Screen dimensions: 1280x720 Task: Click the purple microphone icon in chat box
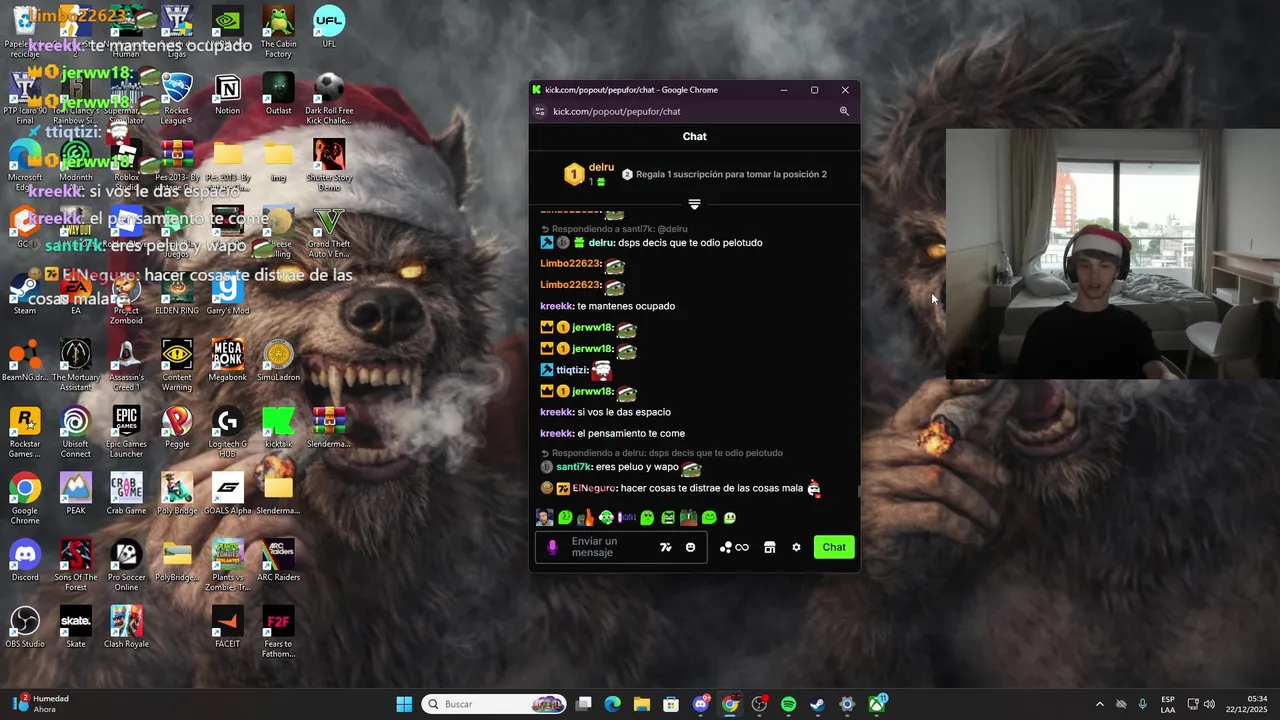coord(552,547)
